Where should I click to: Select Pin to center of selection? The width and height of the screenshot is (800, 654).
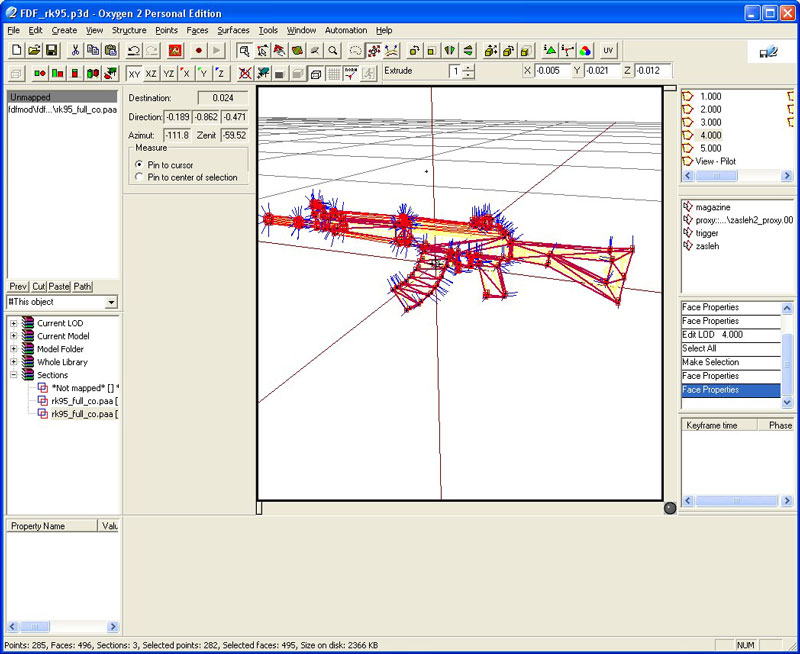click(139, 177)
